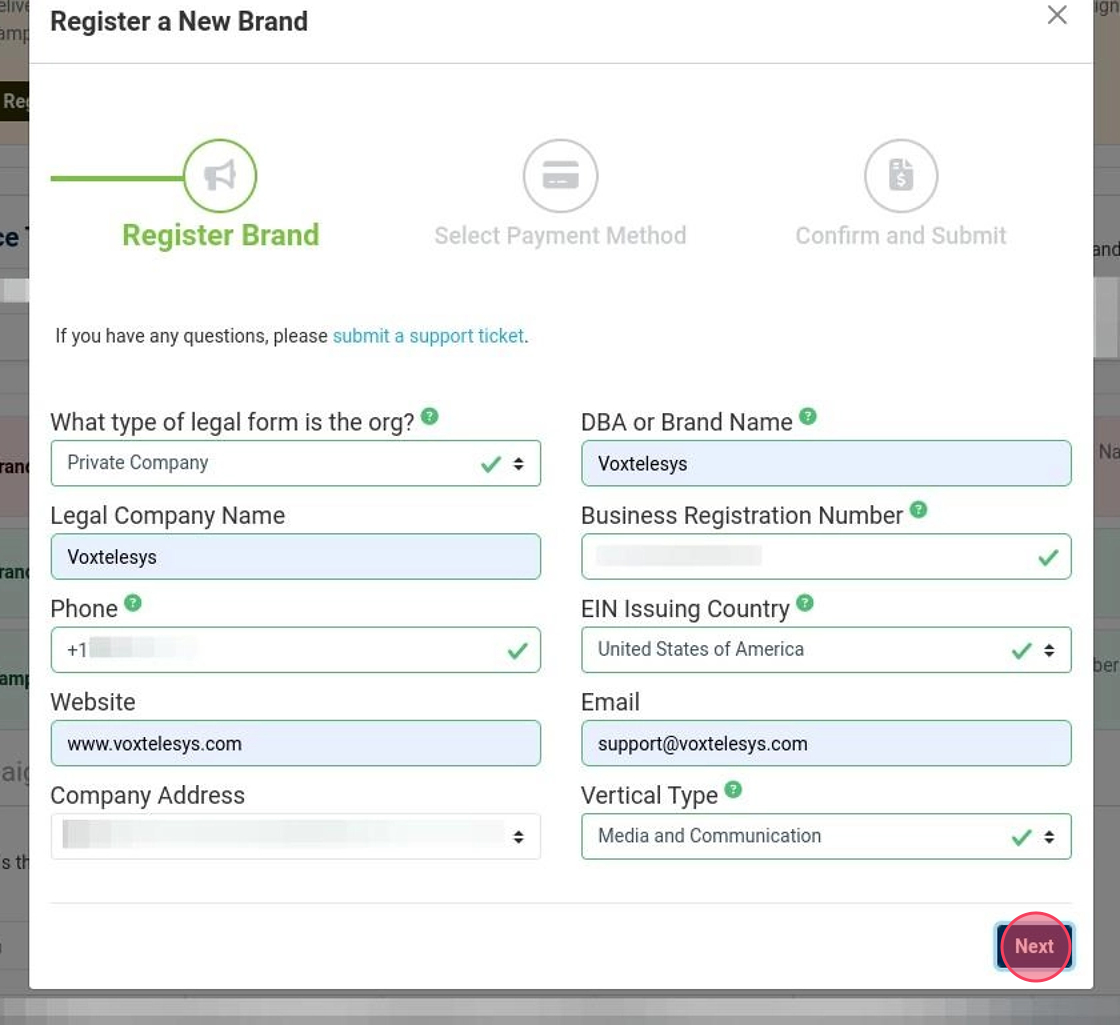Click help icon next to EIN Issuing Country
The width and height of the screenshot is (1120, 1025).
coord(805,603)
